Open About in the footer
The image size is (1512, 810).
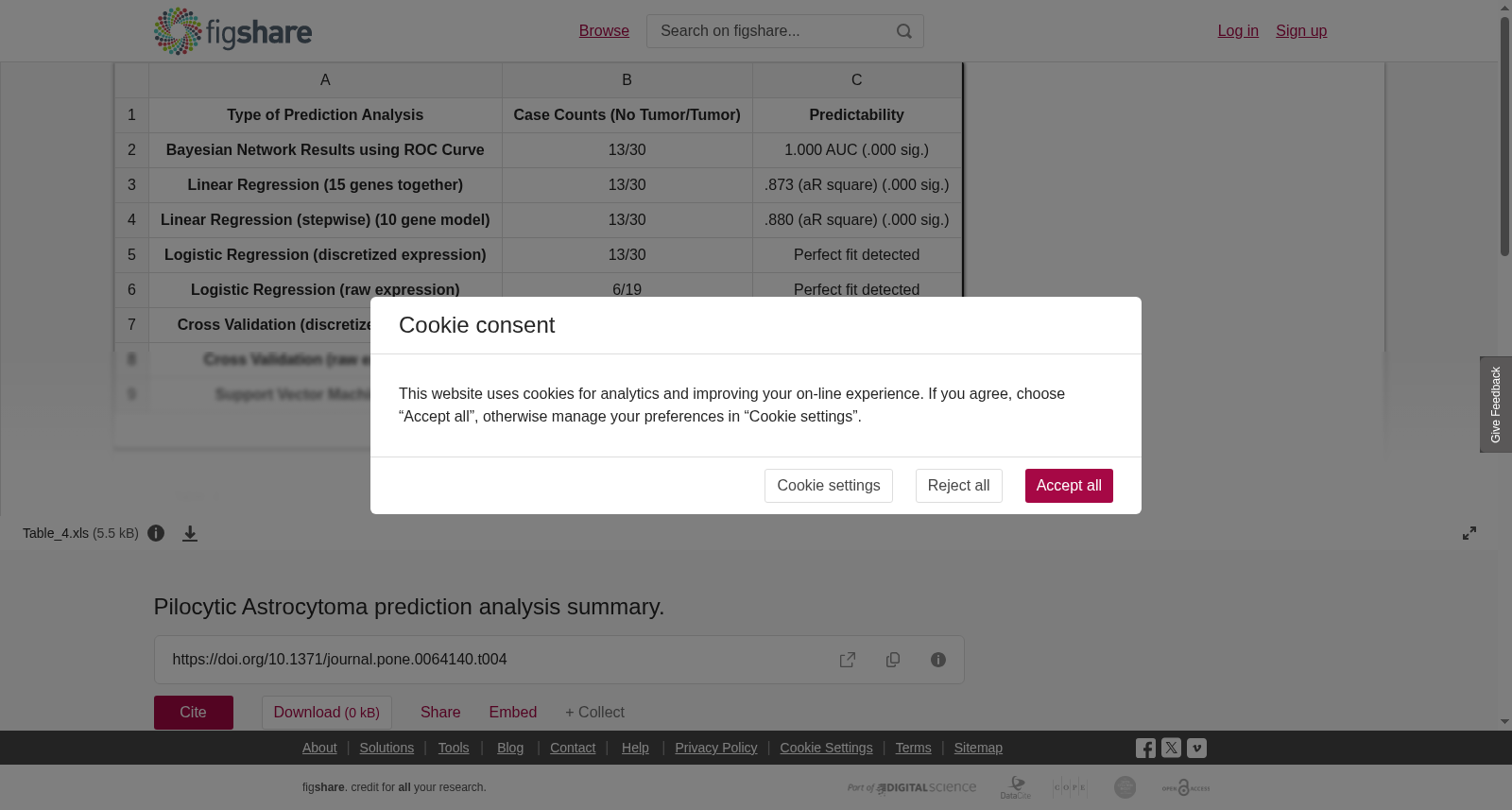(319, 748)
